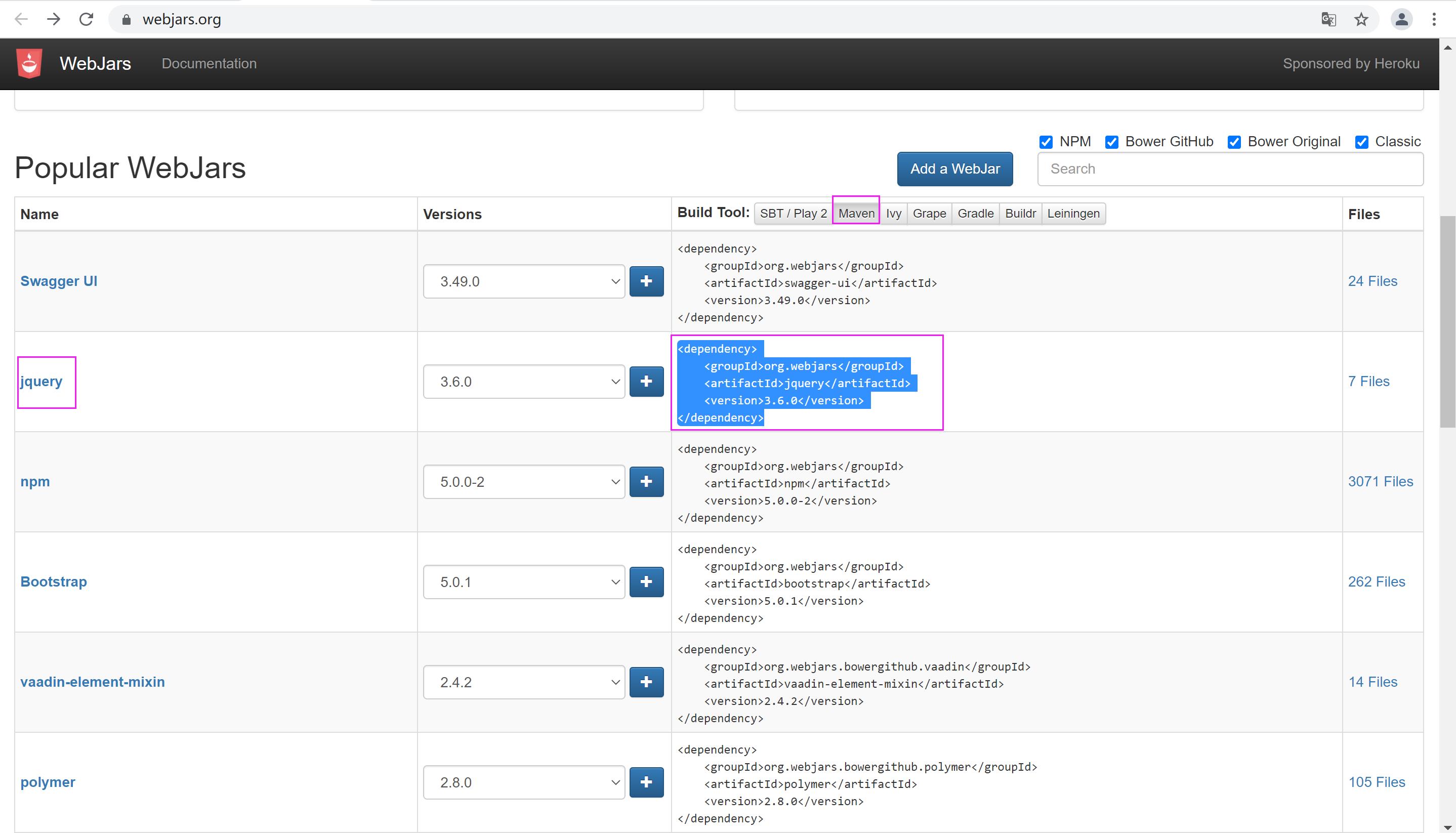Click the WebJars brand title
The image size is (1456, 833).
(96, 63)
